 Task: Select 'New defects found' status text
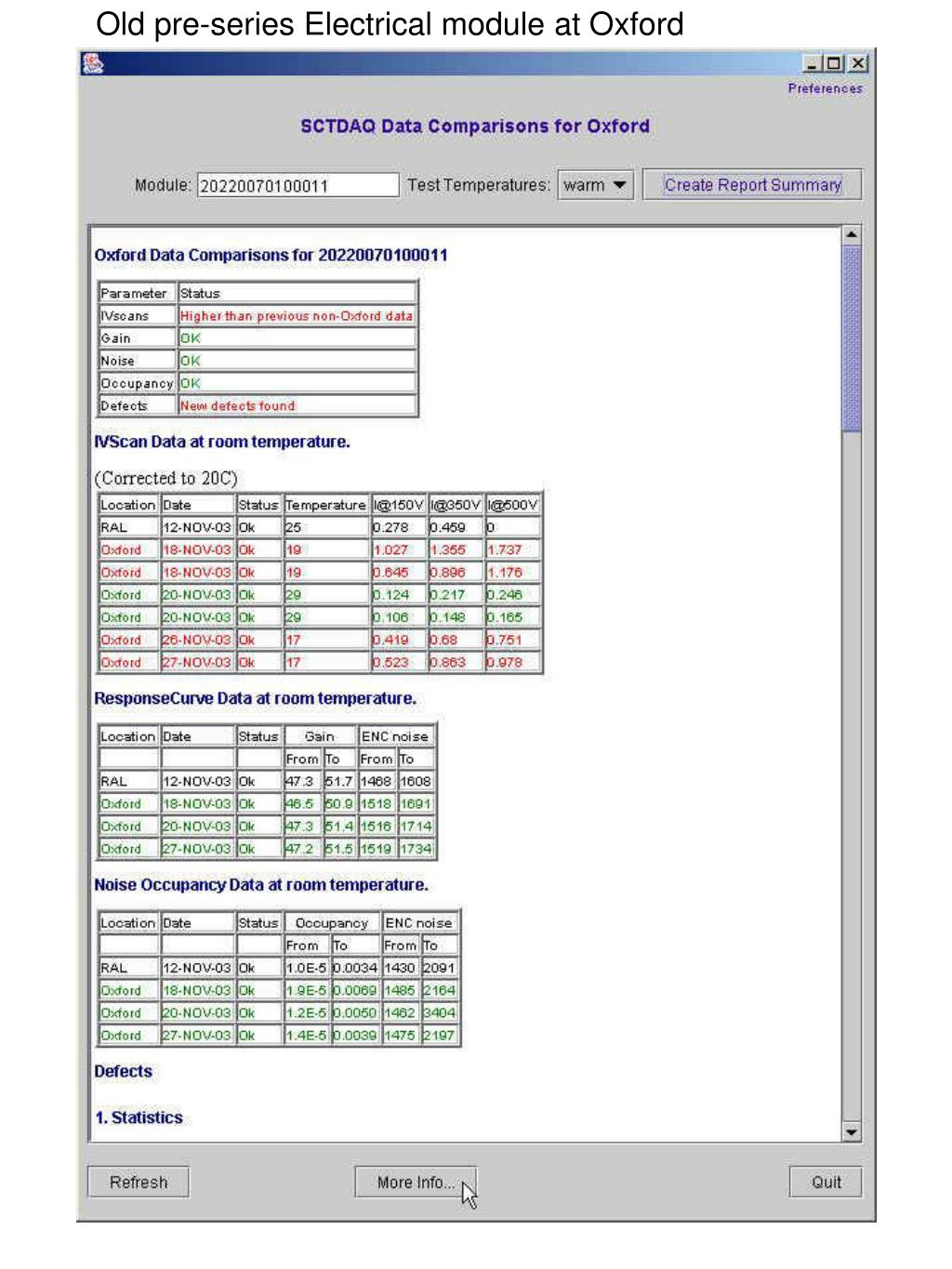pyautogui.click(x=237, y=406)
